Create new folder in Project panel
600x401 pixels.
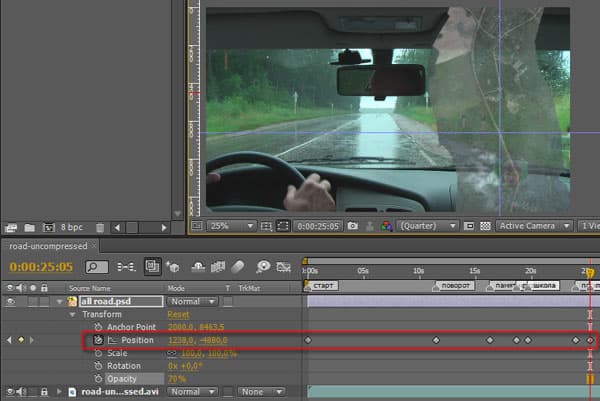(x=29, y=228)
